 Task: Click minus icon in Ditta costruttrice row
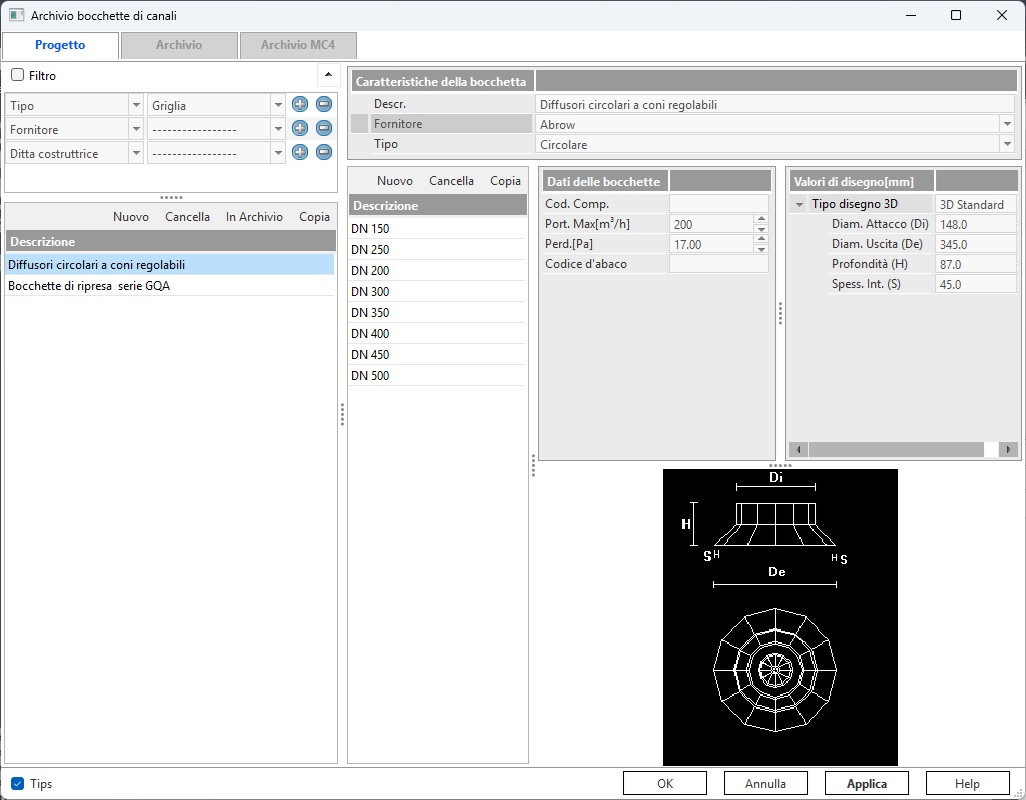[x=324, y=152]
